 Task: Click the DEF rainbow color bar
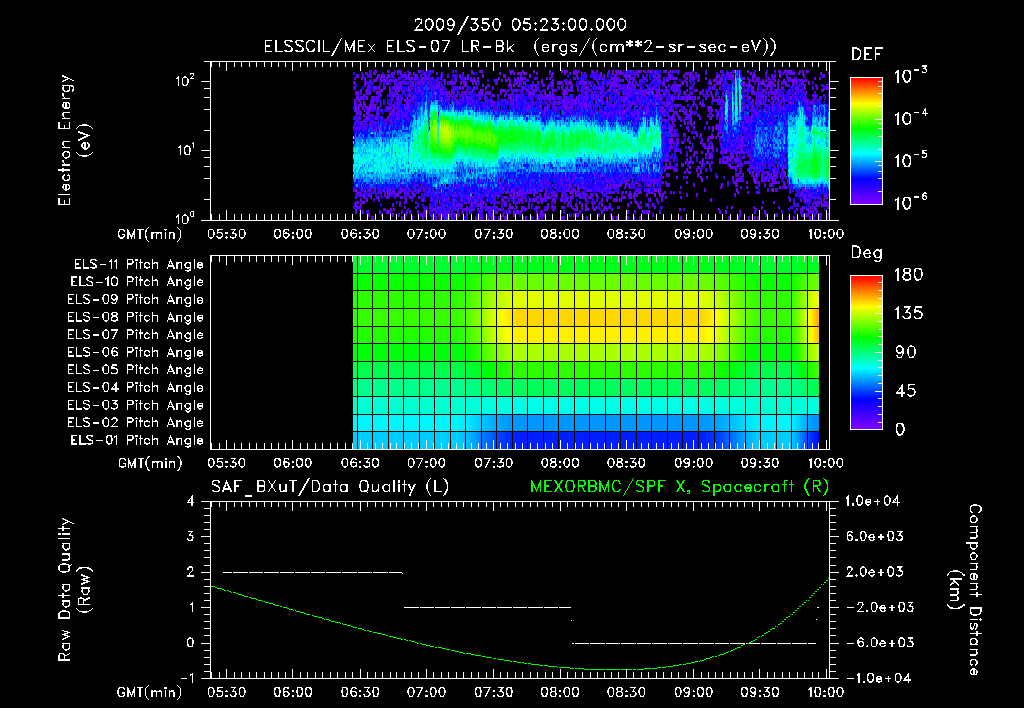click(866, 141)
